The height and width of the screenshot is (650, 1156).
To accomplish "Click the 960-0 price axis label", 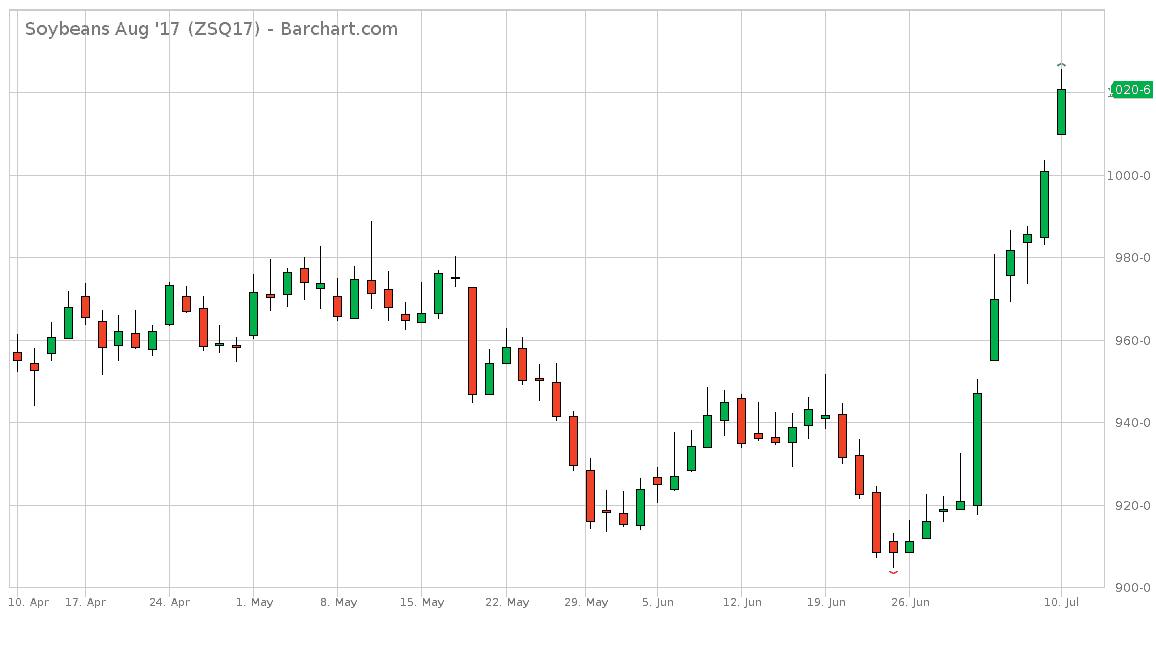I will point(1133,341).
